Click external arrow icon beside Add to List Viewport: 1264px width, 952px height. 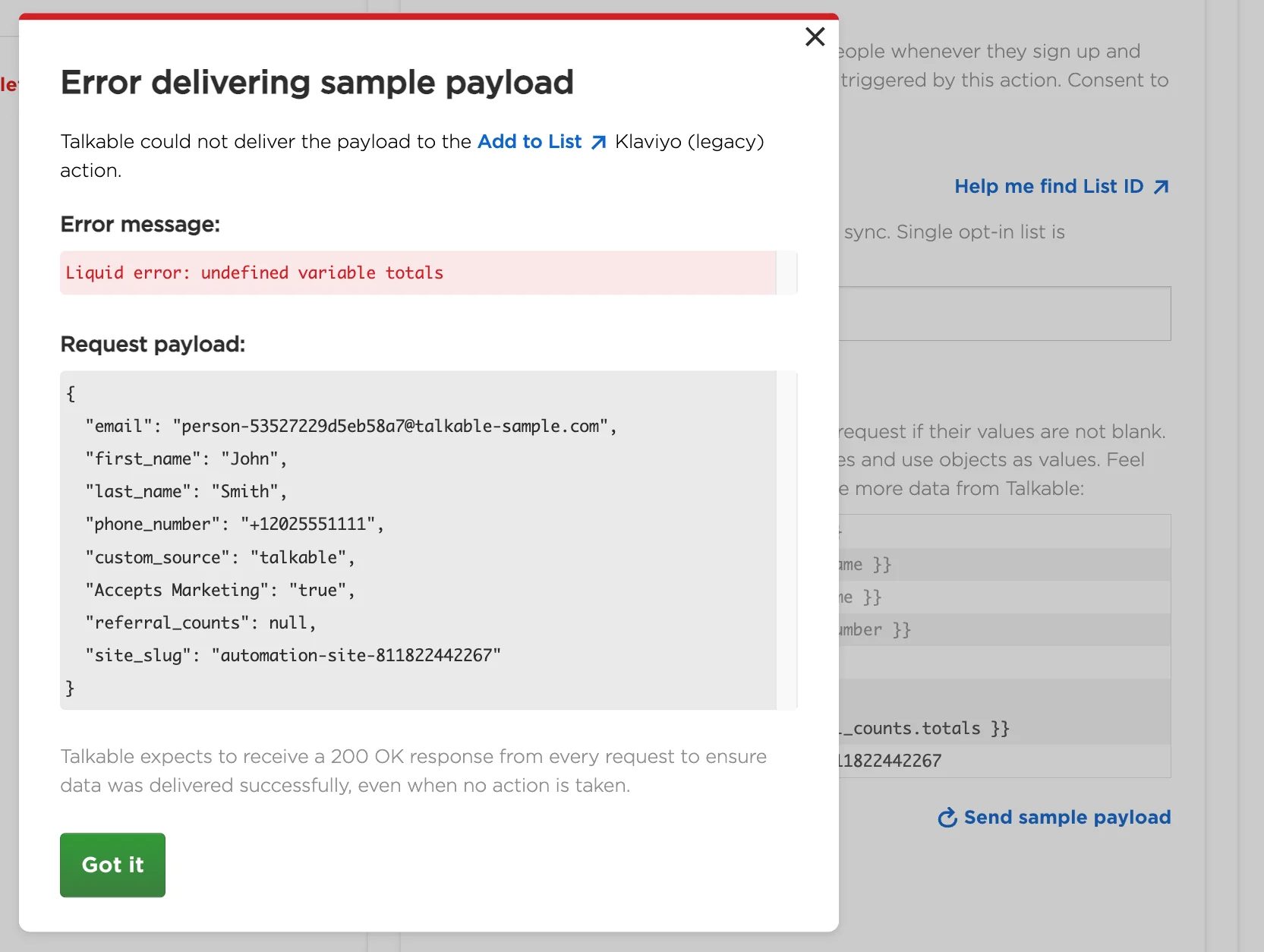[599, 143]
